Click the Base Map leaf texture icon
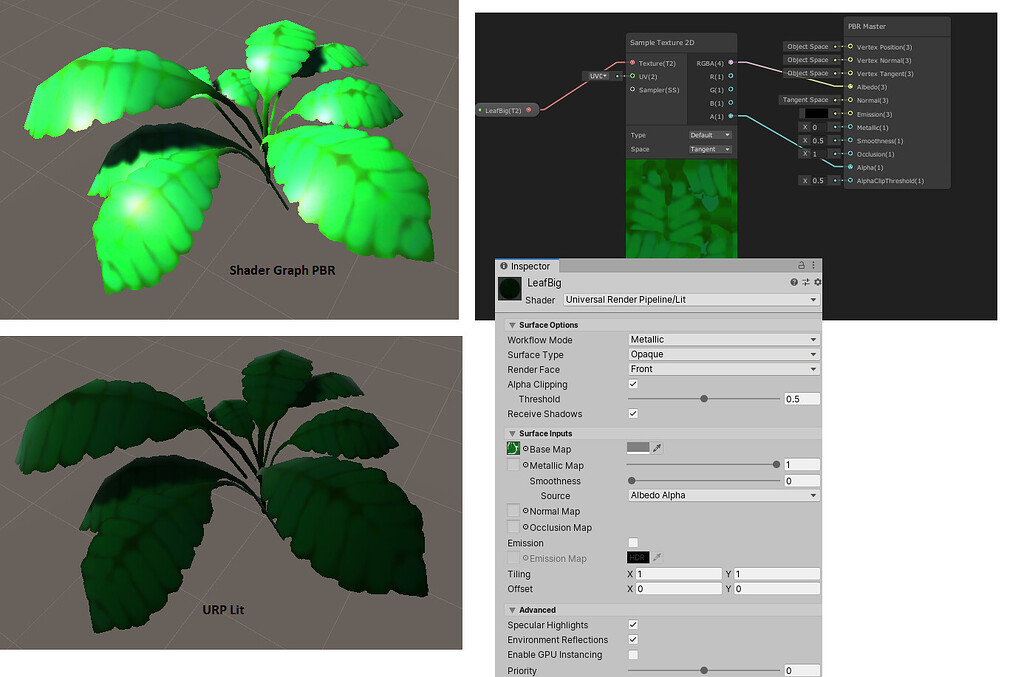This screenshot has width=1024, height=677. point(511,449)
